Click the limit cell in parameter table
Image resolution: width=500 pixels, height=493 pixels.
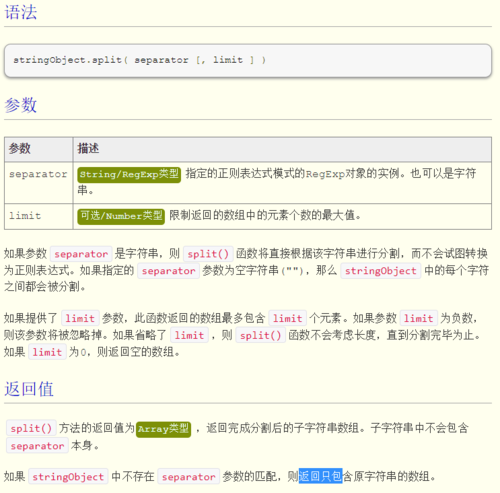point(39,216)
